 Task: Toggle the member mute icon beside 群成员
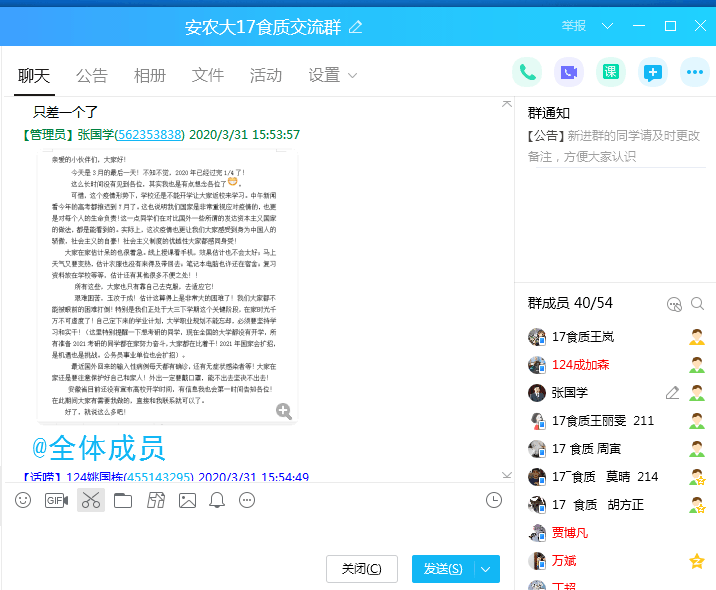coord(674,304)
